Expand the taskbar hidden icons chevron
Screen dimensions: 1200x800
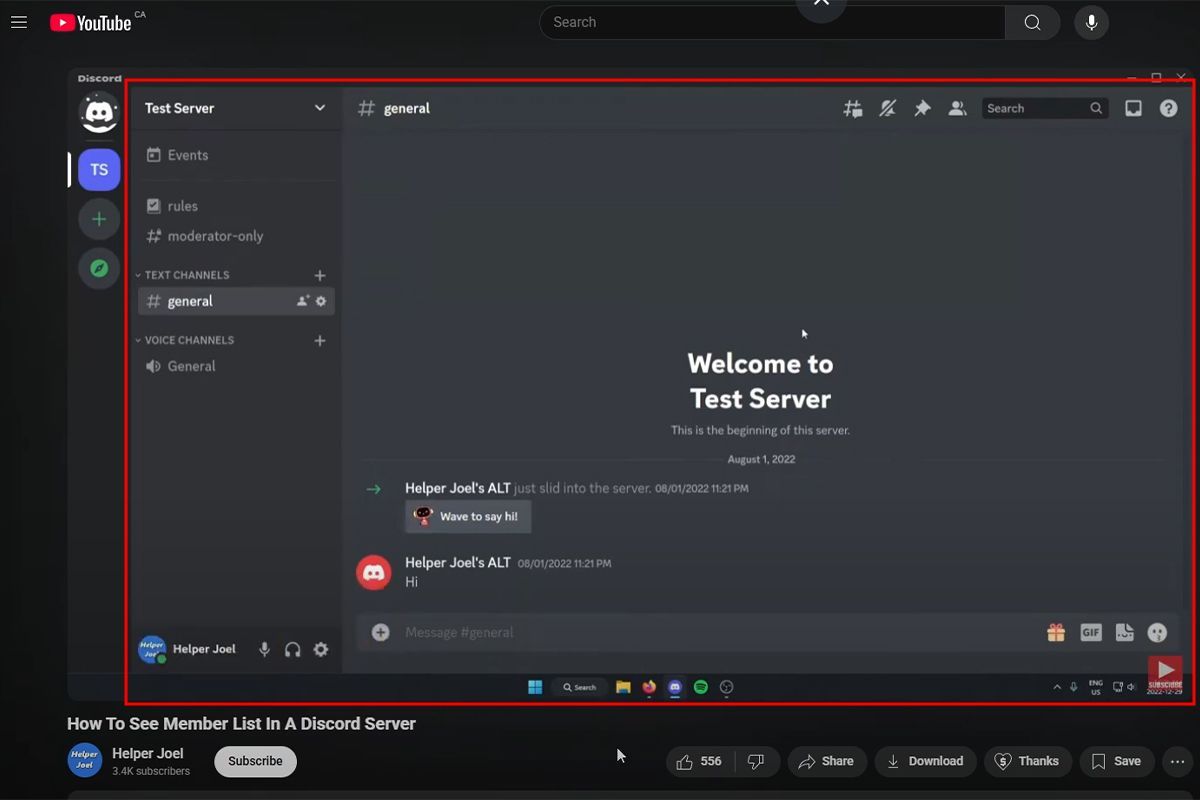coord(1057,687)
